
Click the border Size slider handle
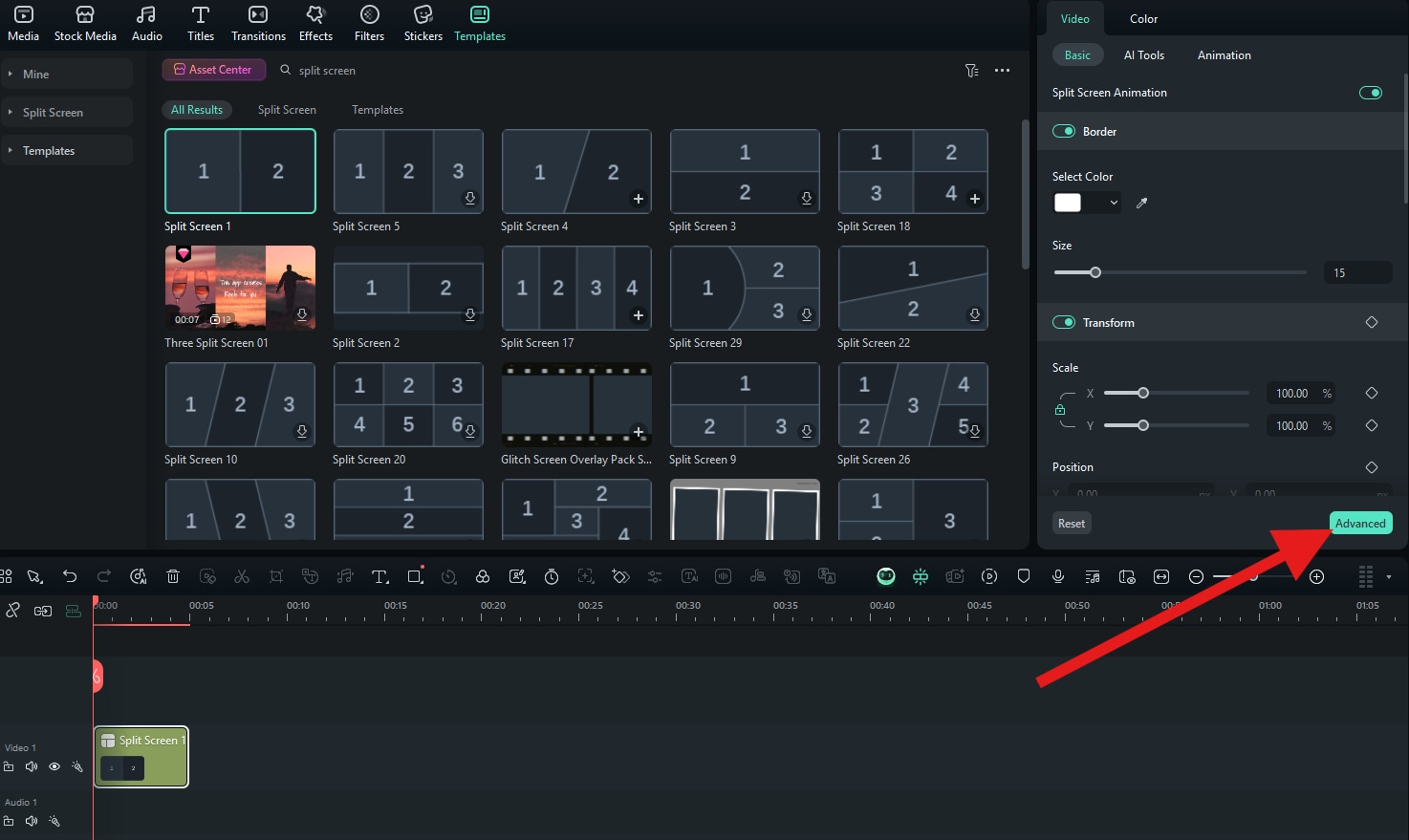tap(1095, 272)
